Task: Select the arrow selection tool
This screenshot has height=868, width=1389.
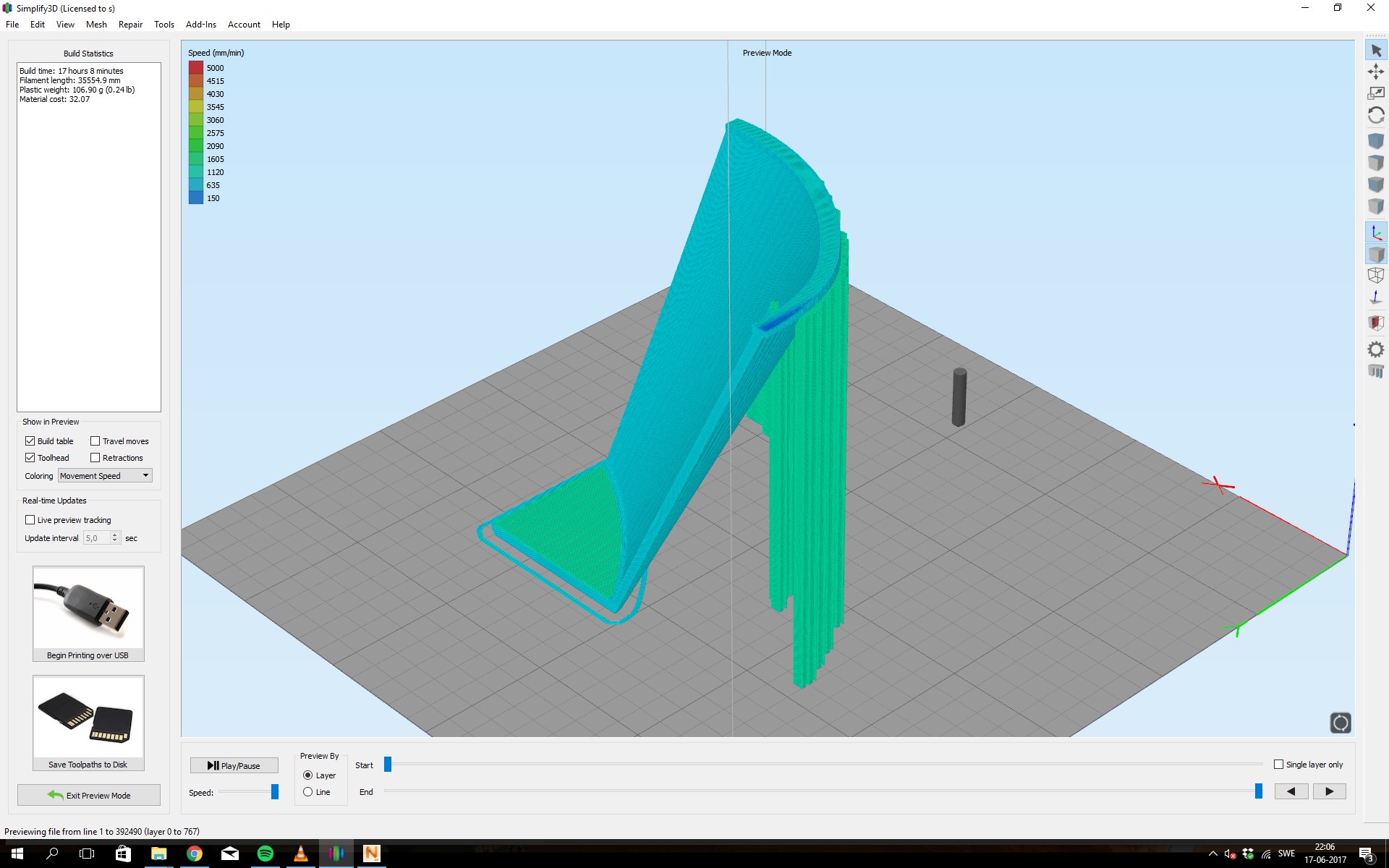Action: pos(1376,51)
